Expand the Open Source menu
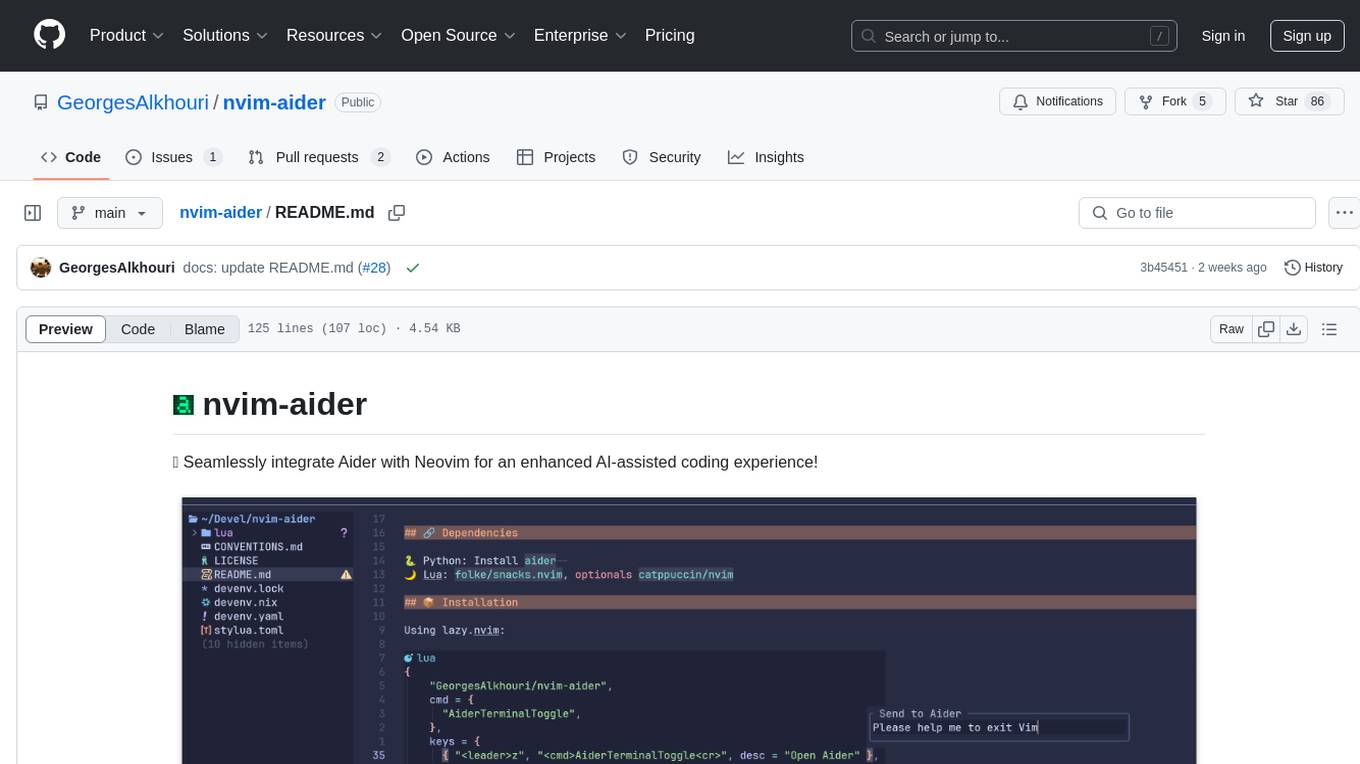 pos(457,35)
